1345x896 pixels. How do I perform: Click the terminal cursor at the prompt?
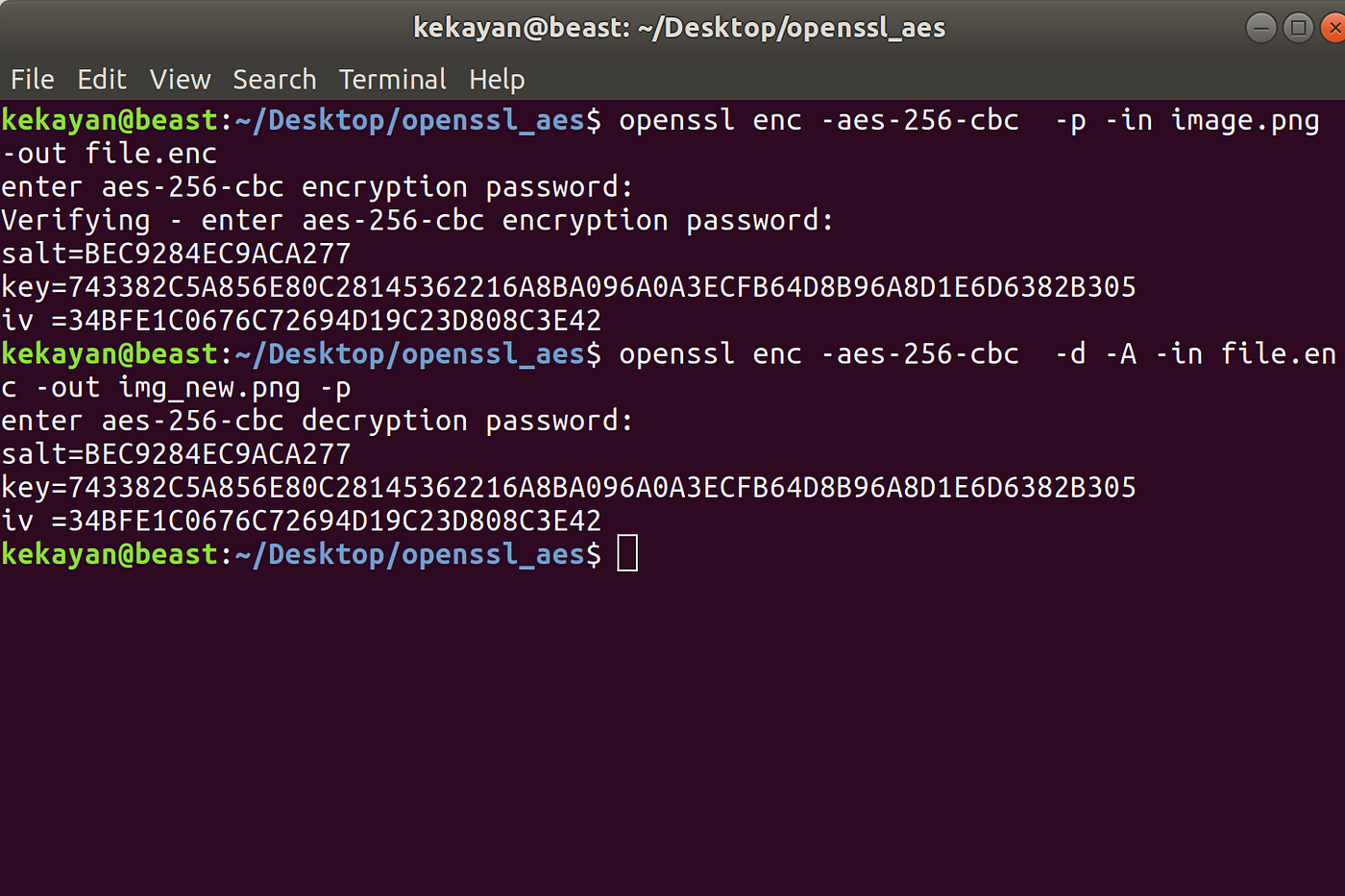[628, 553]
